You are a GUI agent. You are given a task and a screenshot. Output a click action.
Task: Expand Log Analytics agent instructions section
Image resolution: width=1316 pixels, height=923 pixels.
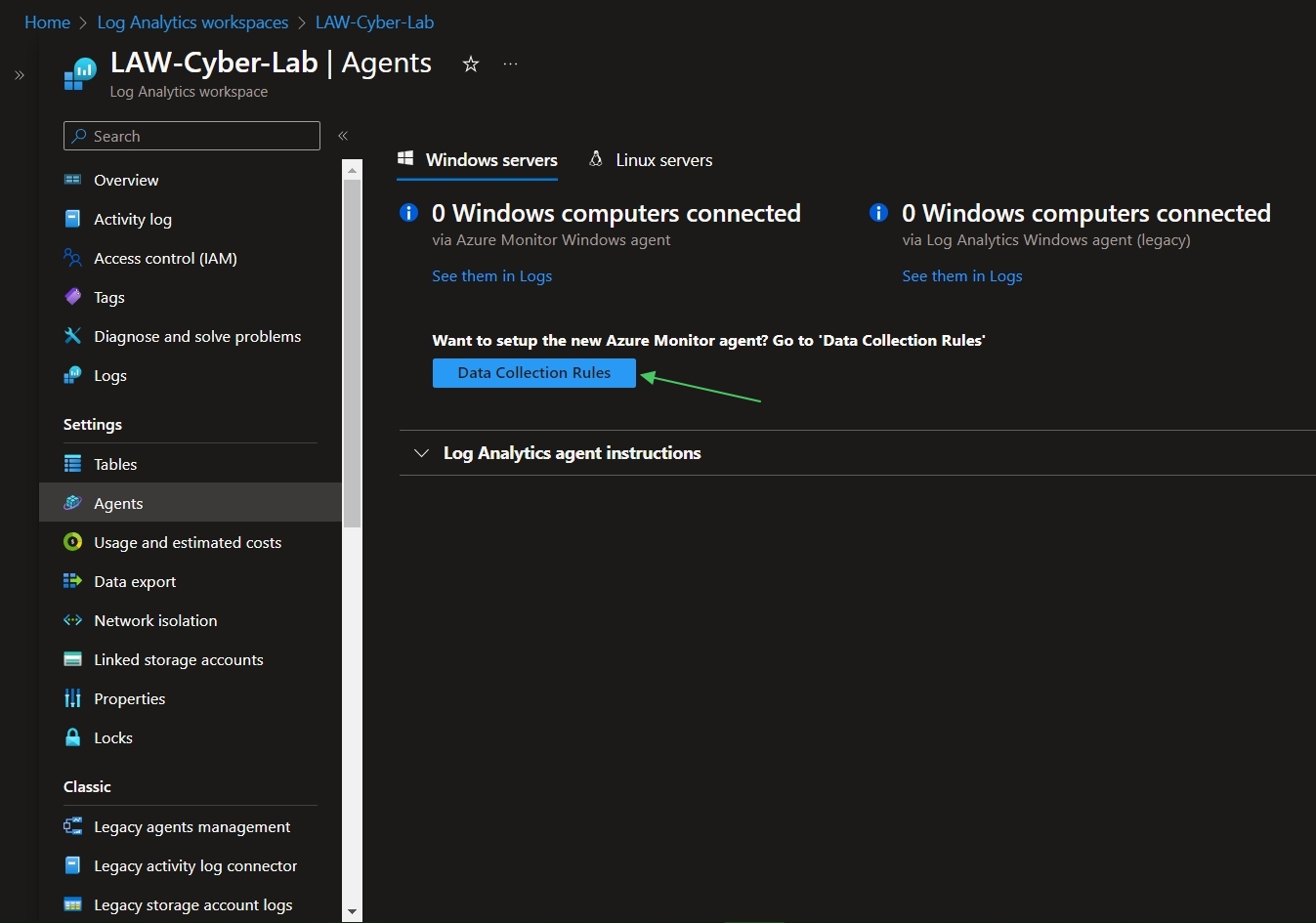pyautogui.click(x=421, y=453)
